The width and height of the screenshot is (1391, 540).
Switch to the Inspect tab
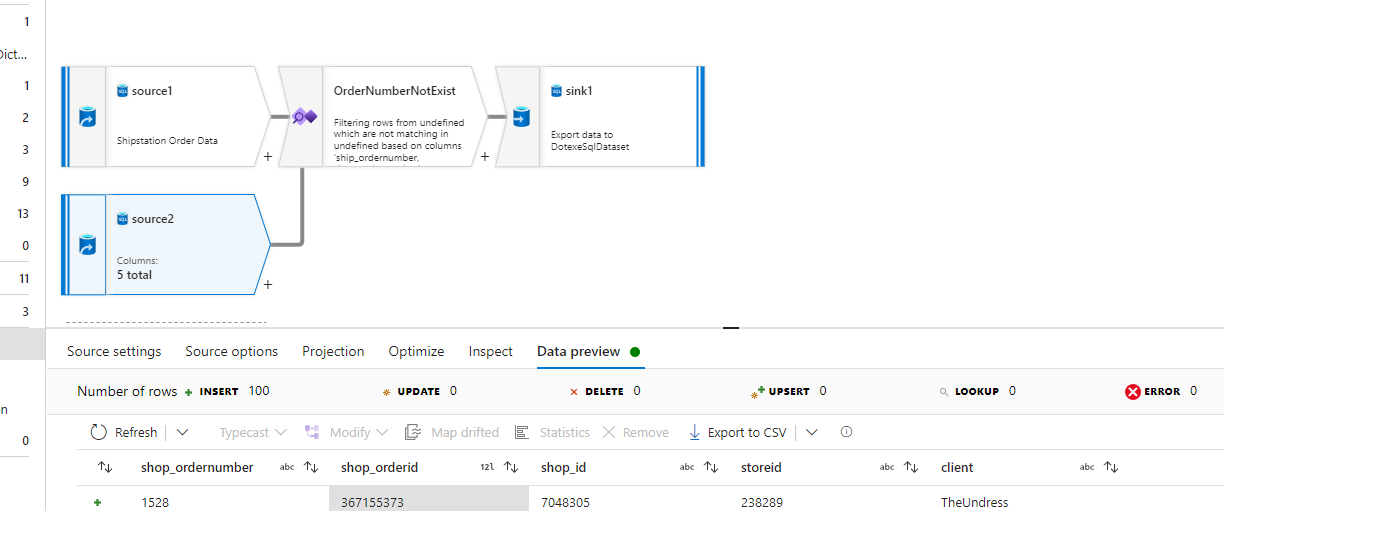(491, 351)
